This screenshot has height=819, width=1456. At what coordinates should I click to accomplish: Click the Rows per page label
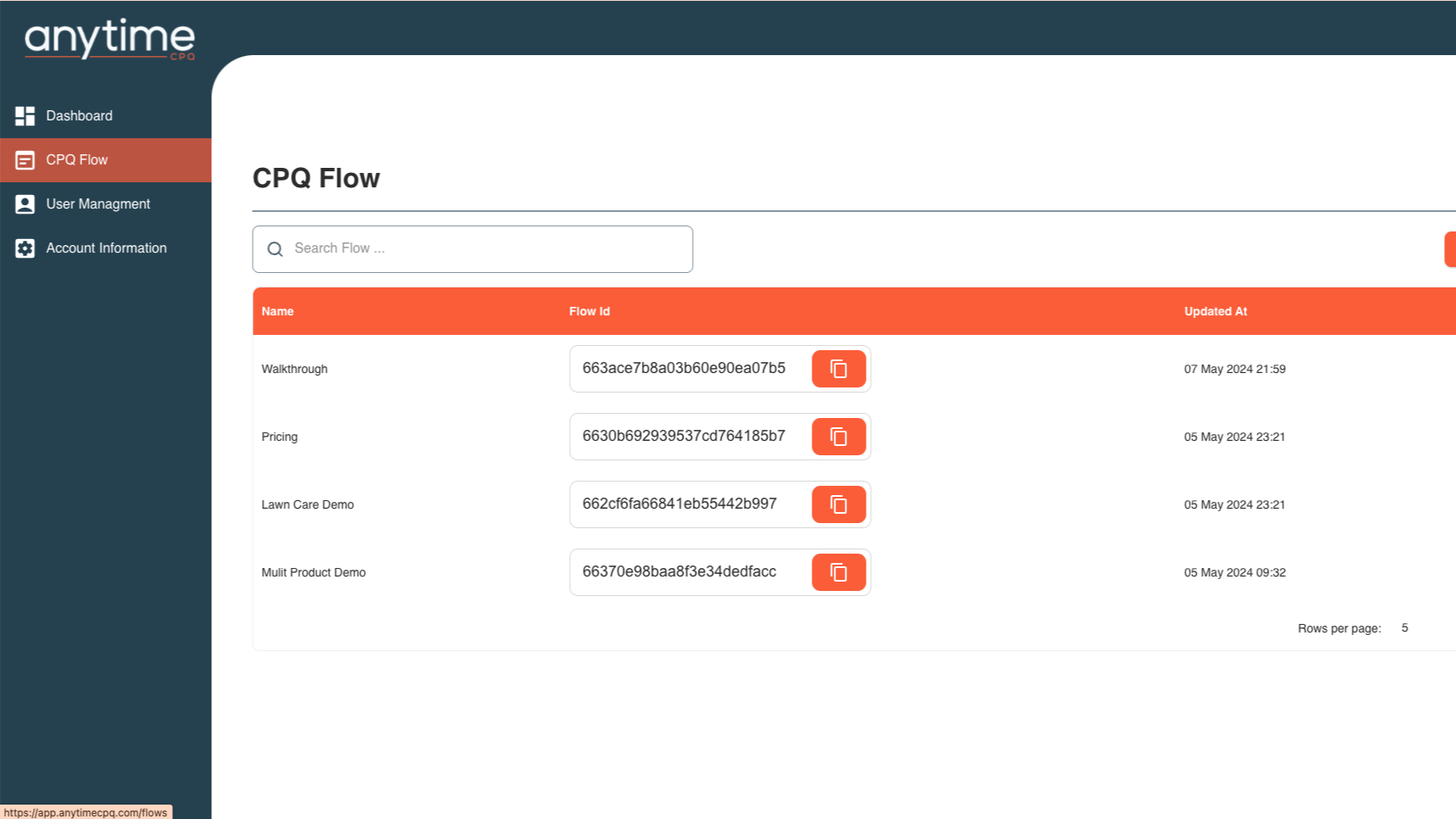(1339, 628)
